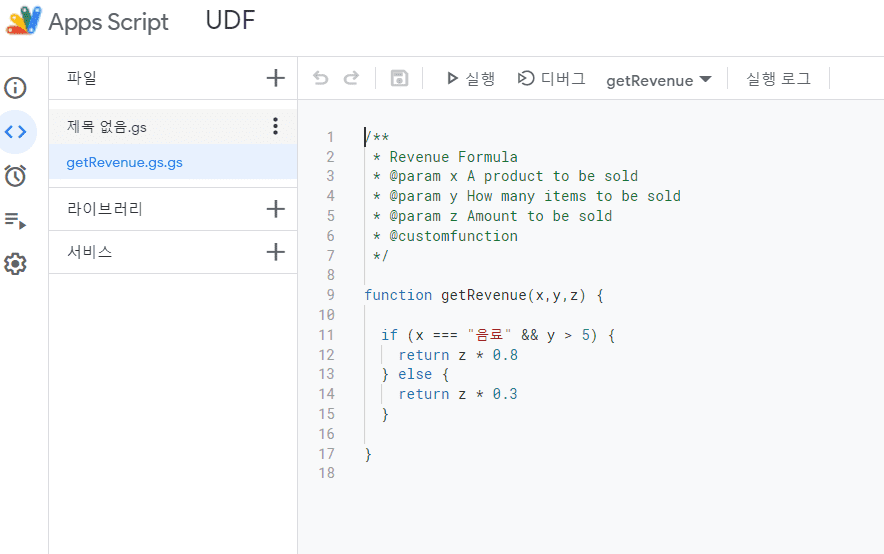This screenshot has width=884, height=554.
Task: Open Project Settings gear icon
Action: tap(15, 264)
